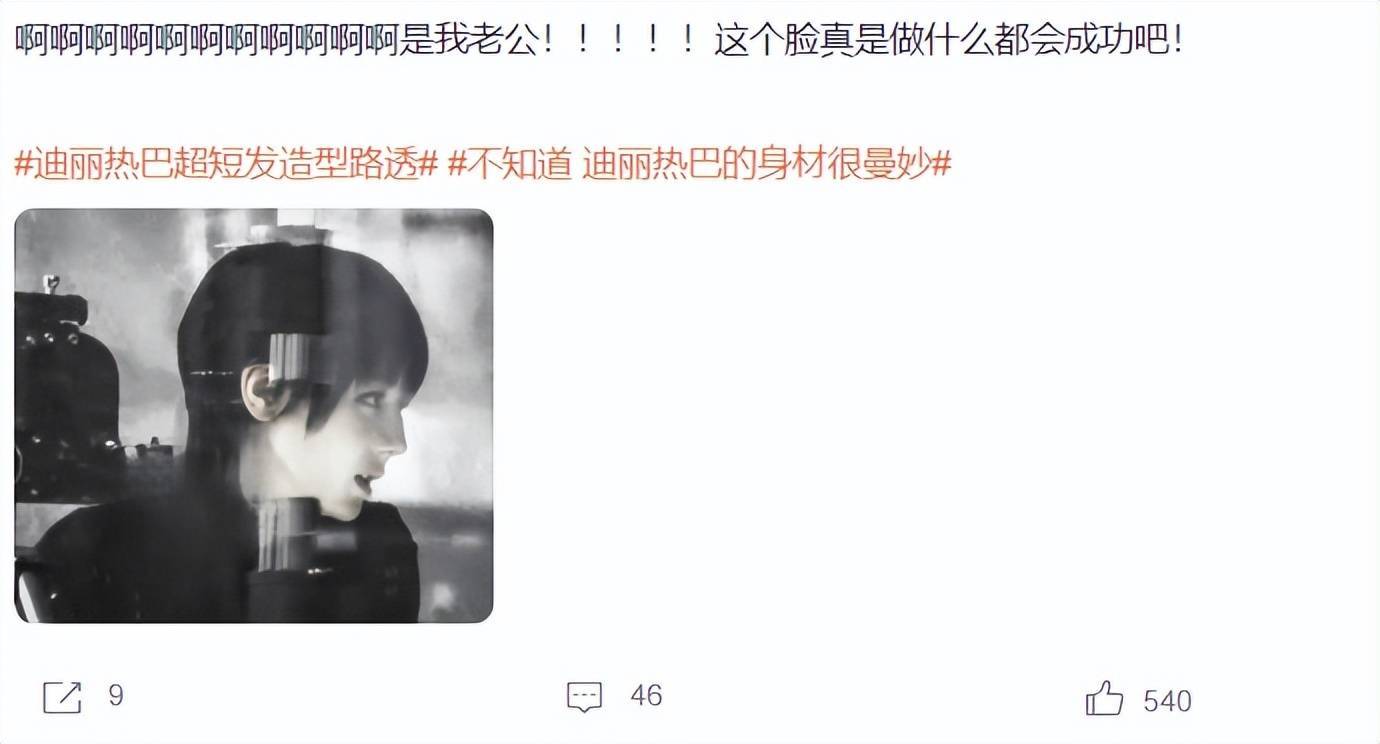Click the repost share icon
This screenshot has height=744, width=1380.
(62, 697)
